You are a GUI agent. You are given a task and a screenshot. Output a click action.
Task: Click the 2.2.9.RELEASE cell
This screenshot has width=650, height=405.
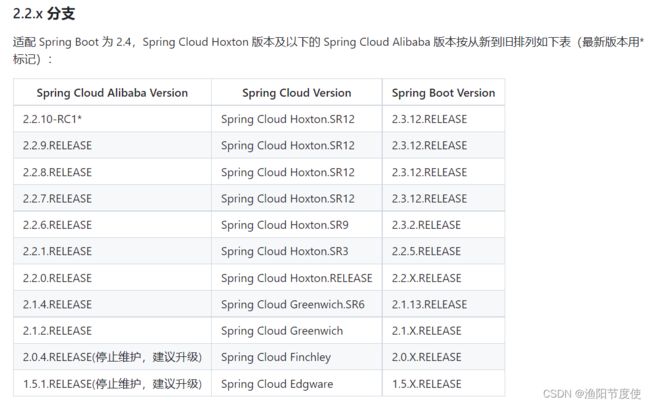[112, 146]
